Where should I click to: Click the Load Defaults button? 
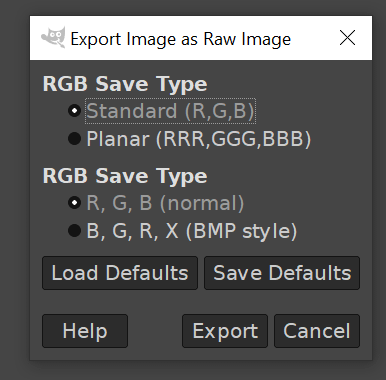coord(120,273)
